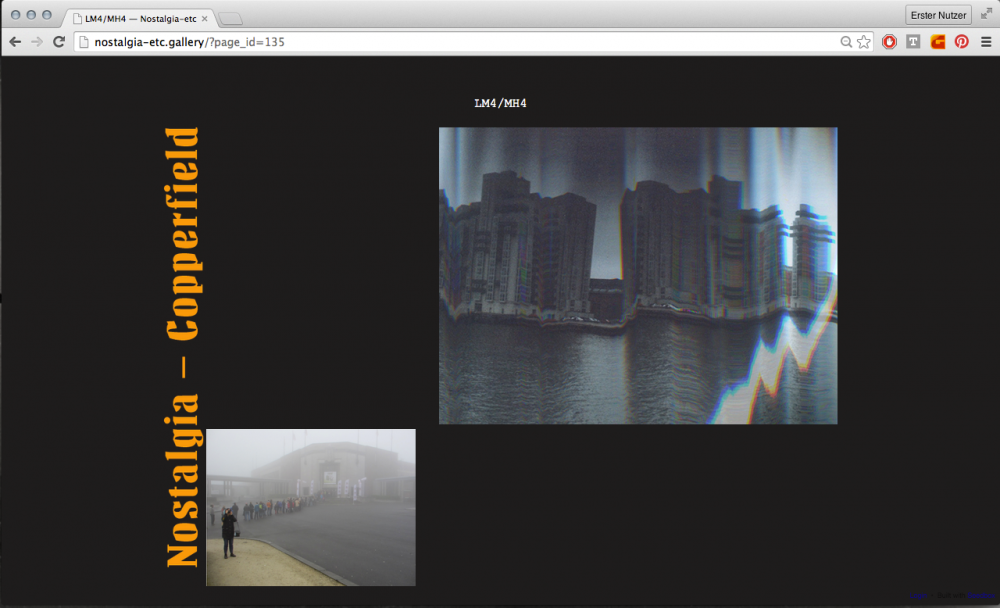Open the foggy queue photo
This screenshot has width=1000, height=608.
point(310,507)
